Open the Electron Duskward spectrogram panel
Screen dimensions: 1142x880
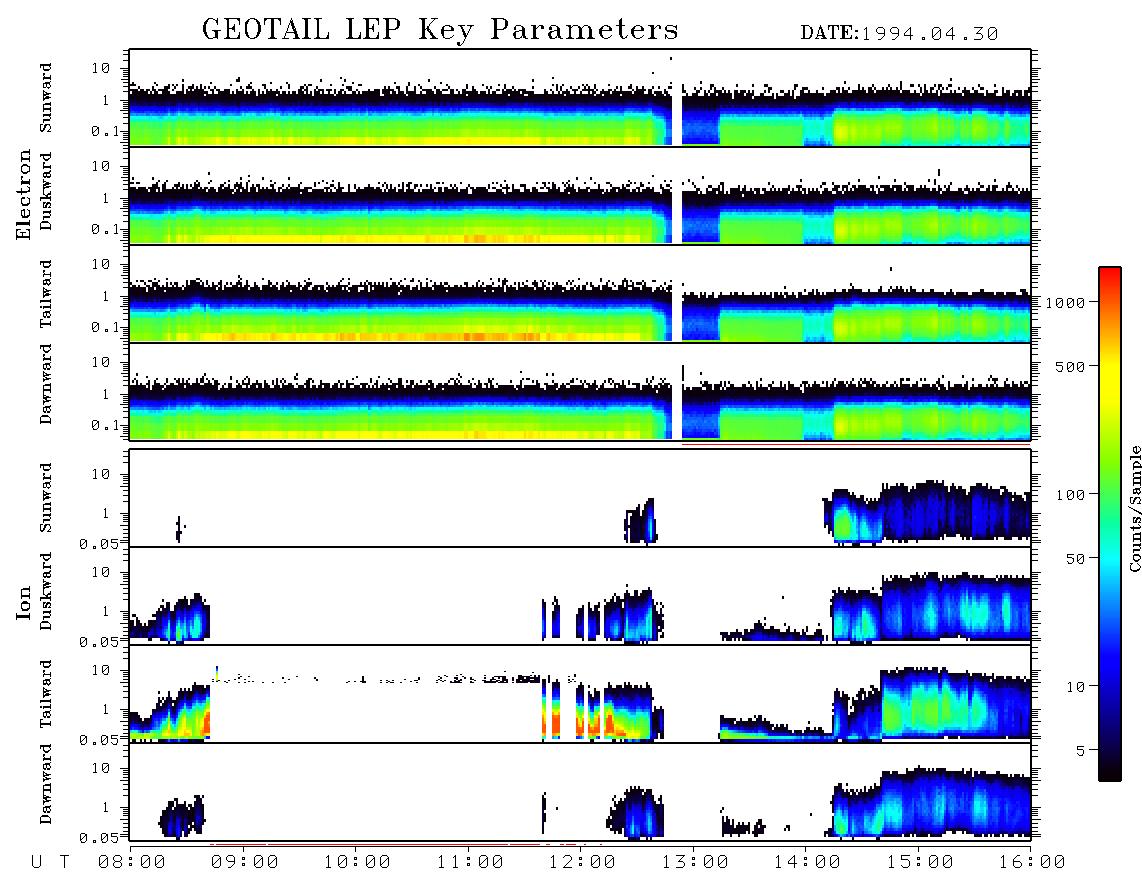click(580, 195)
